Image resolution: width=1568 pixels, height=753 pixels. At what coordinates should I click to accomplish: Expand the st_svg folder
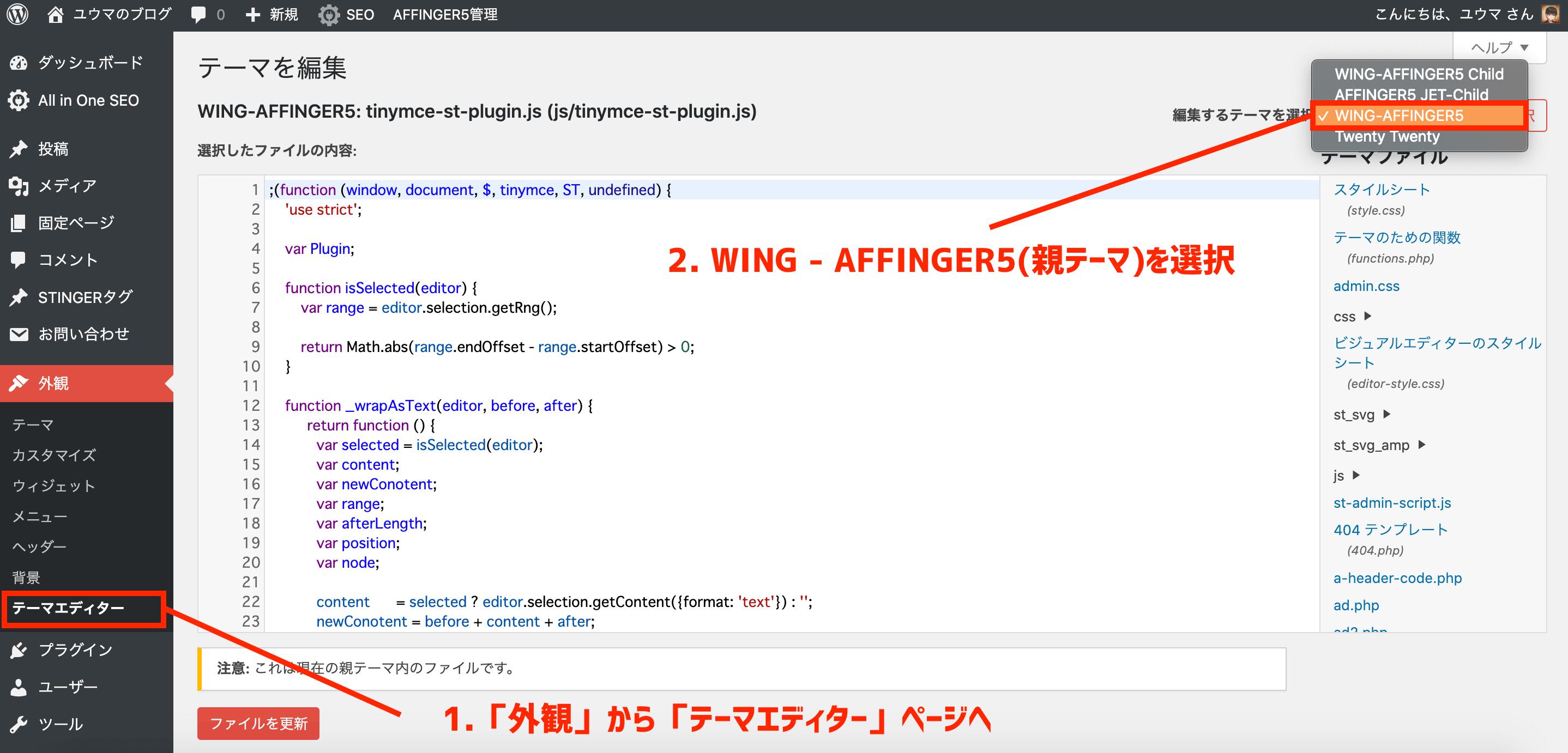(1362, 414)
